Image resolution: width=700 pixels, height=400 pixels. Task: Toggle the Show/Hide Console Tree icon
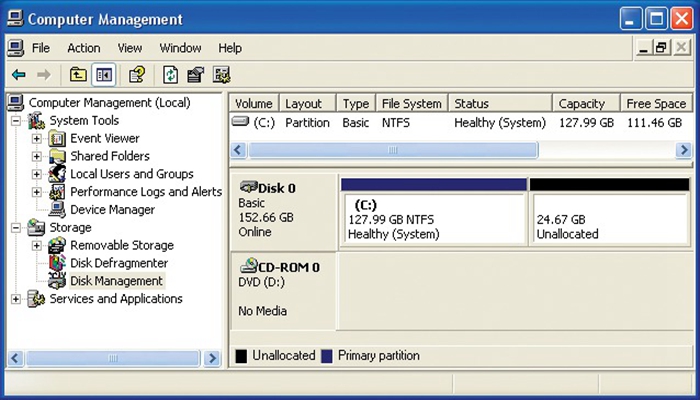pyautogui.click(x=104, y=75)
